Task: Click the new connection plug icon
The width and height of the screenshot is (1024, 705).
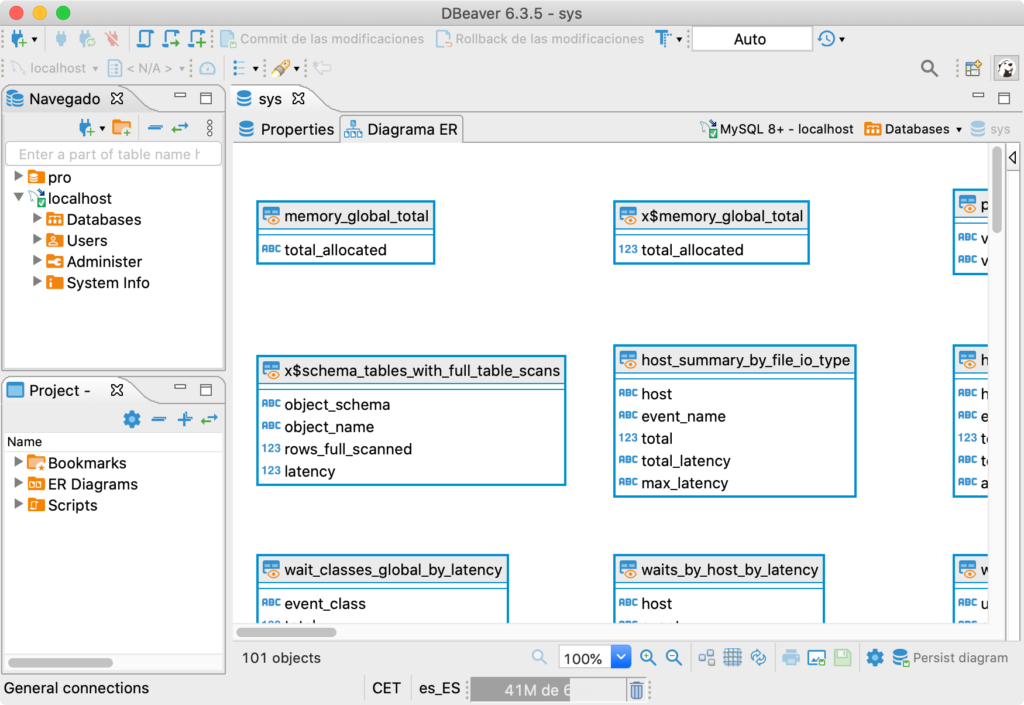Action: [x=18, y=39]
